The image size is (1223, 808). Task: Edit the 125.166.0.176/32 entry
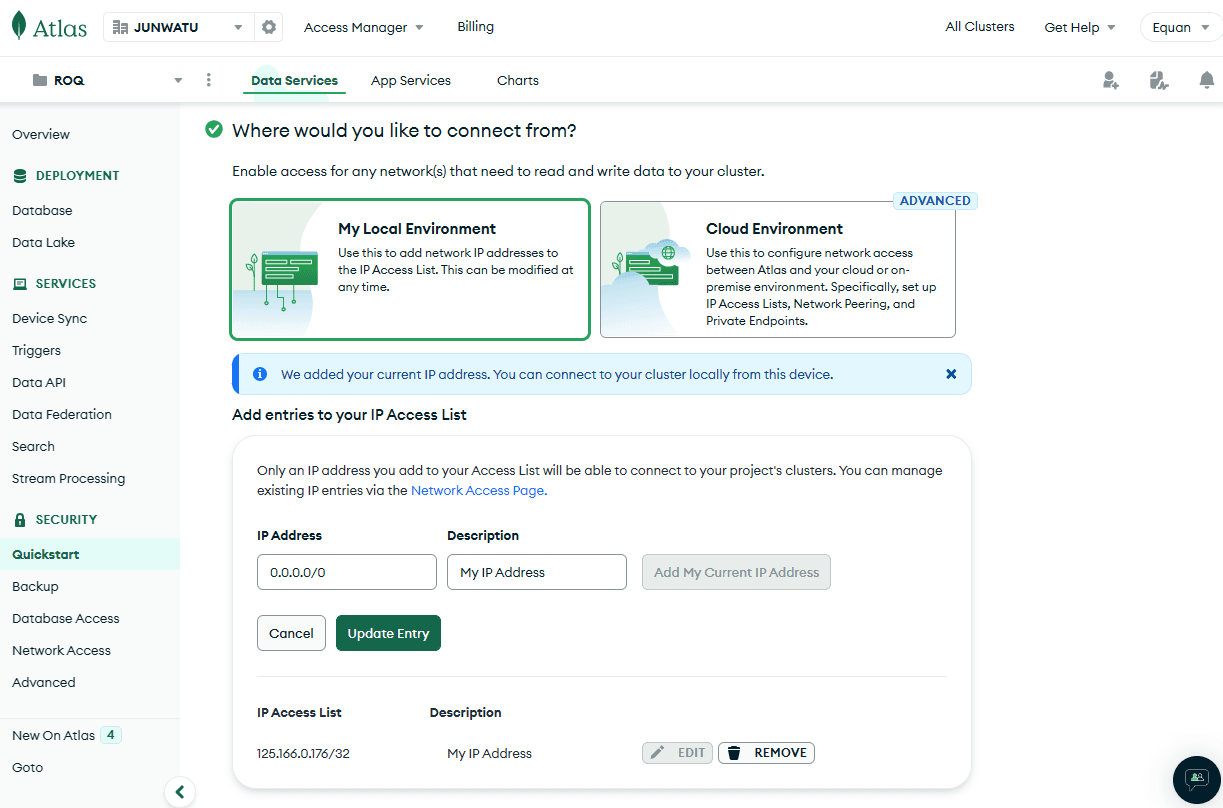coord(677,753)
